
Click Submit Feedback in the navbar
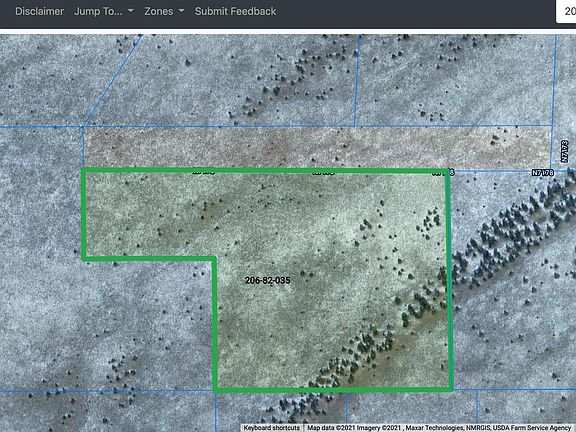(x=235, y=11)
